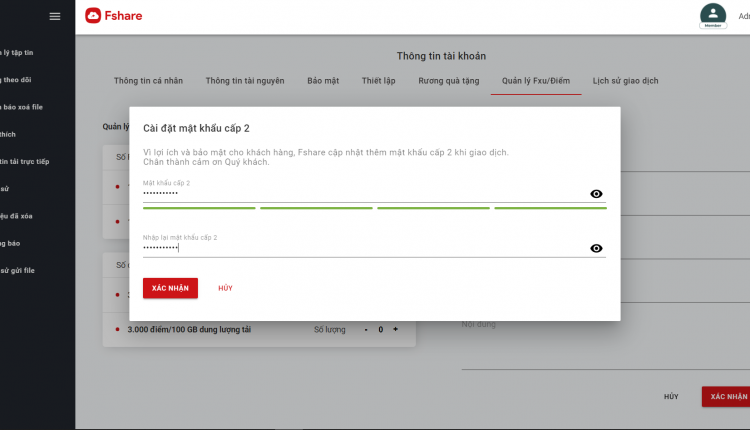View the Lịch sử giao dịch tab
The height and width of the screenshot is (430, 750).
coord(625,81)
